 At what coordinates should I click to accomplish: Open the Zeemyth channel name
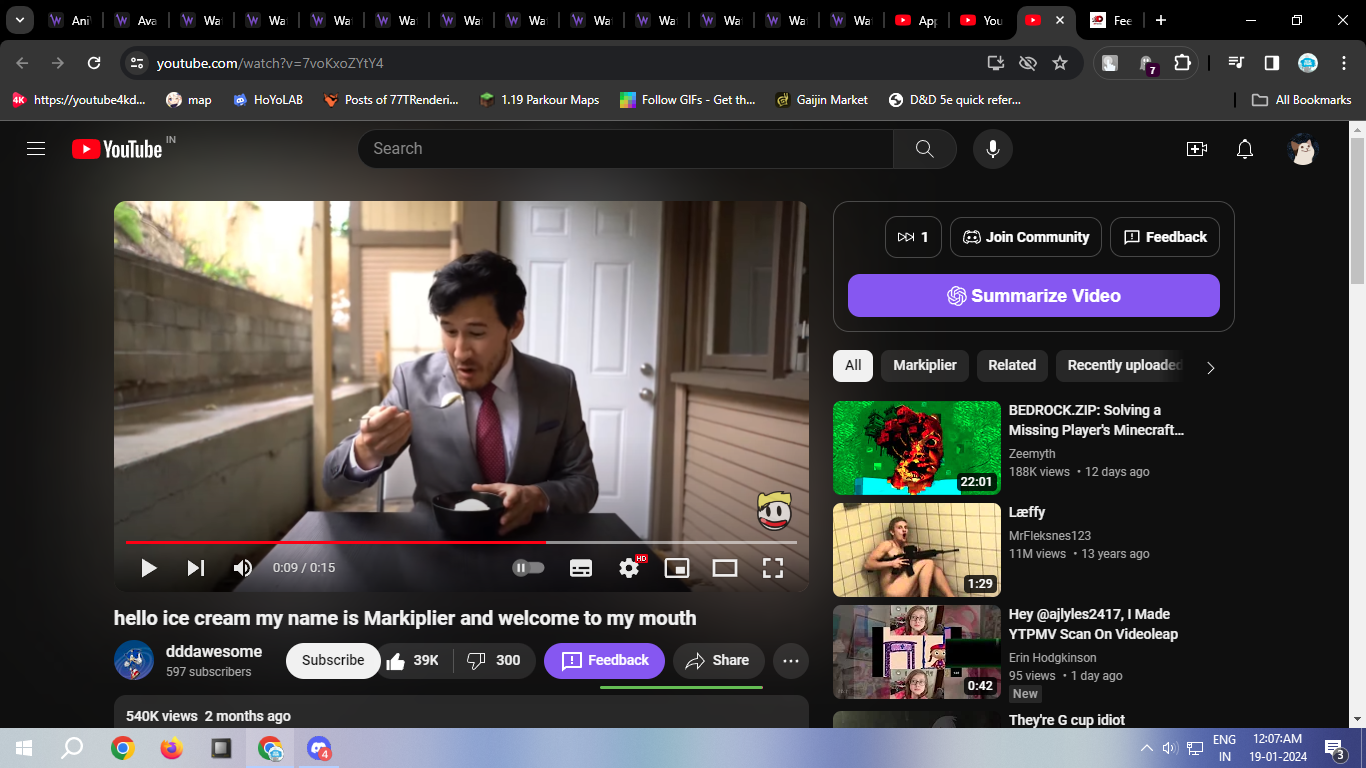(1032, 454)
